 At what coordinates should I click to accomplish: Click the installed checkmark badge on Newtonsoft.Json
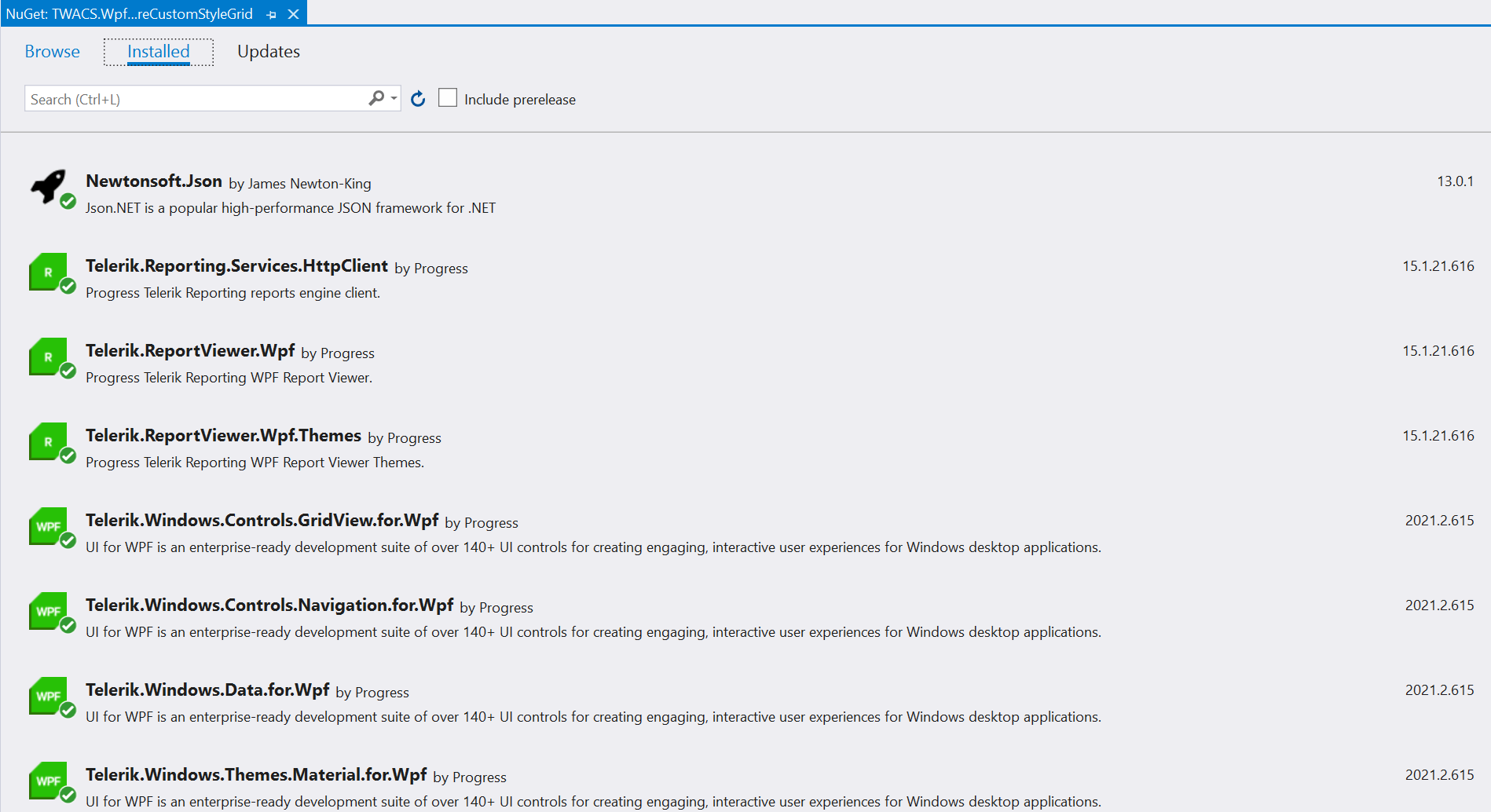[68, 203]
